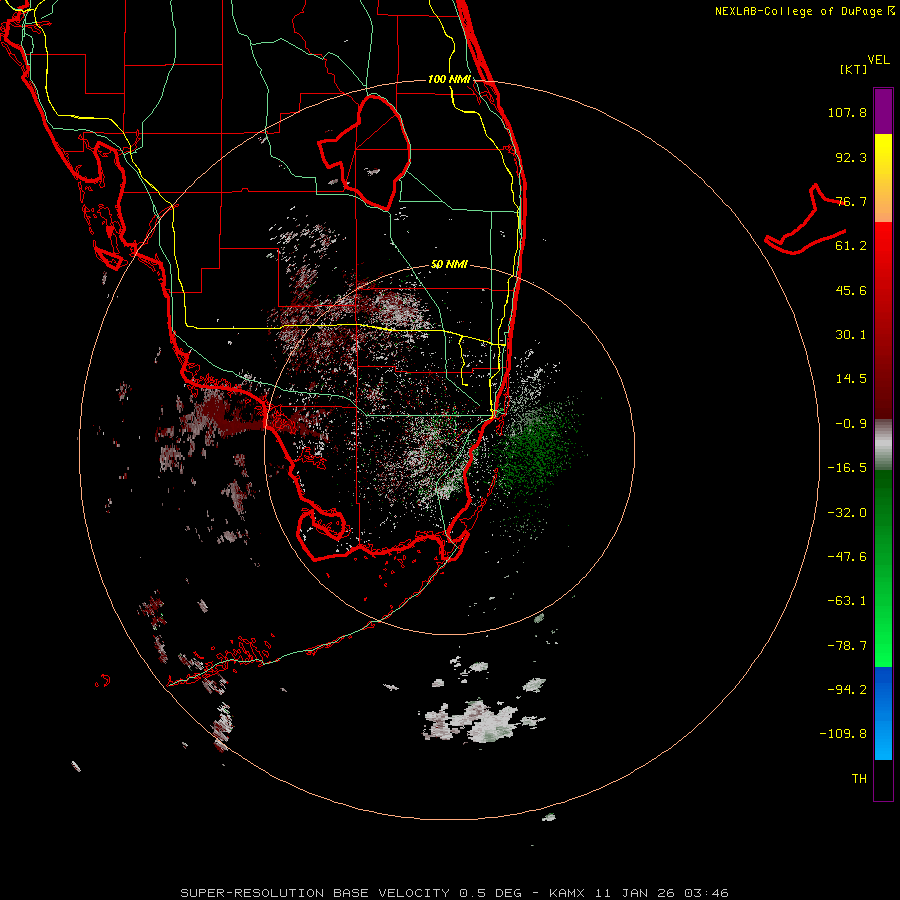Click the 100 NMI range ring label
Screen dimensions: 900x900
point(449,79)
